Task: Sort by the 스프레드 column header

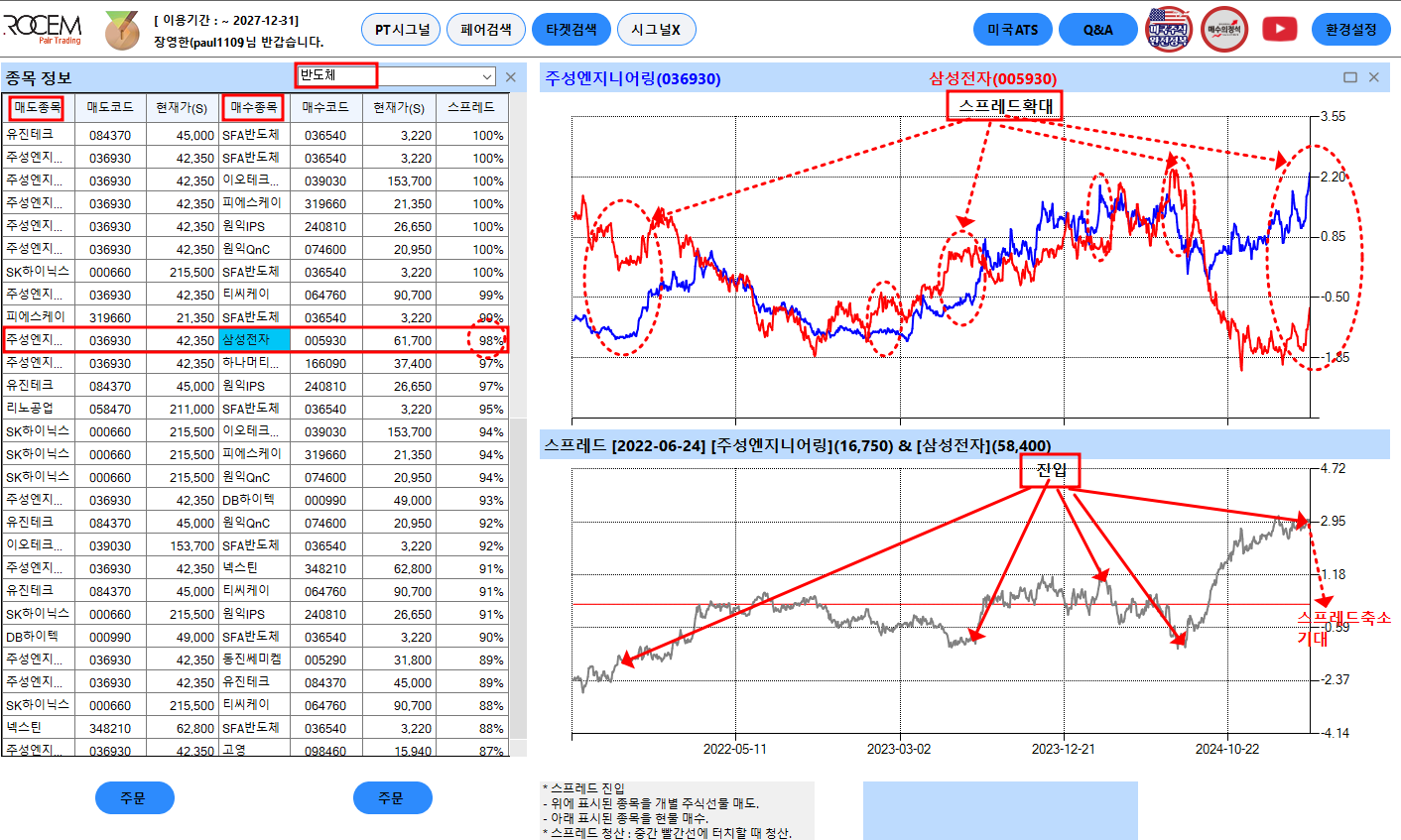Action: point(472,107)
